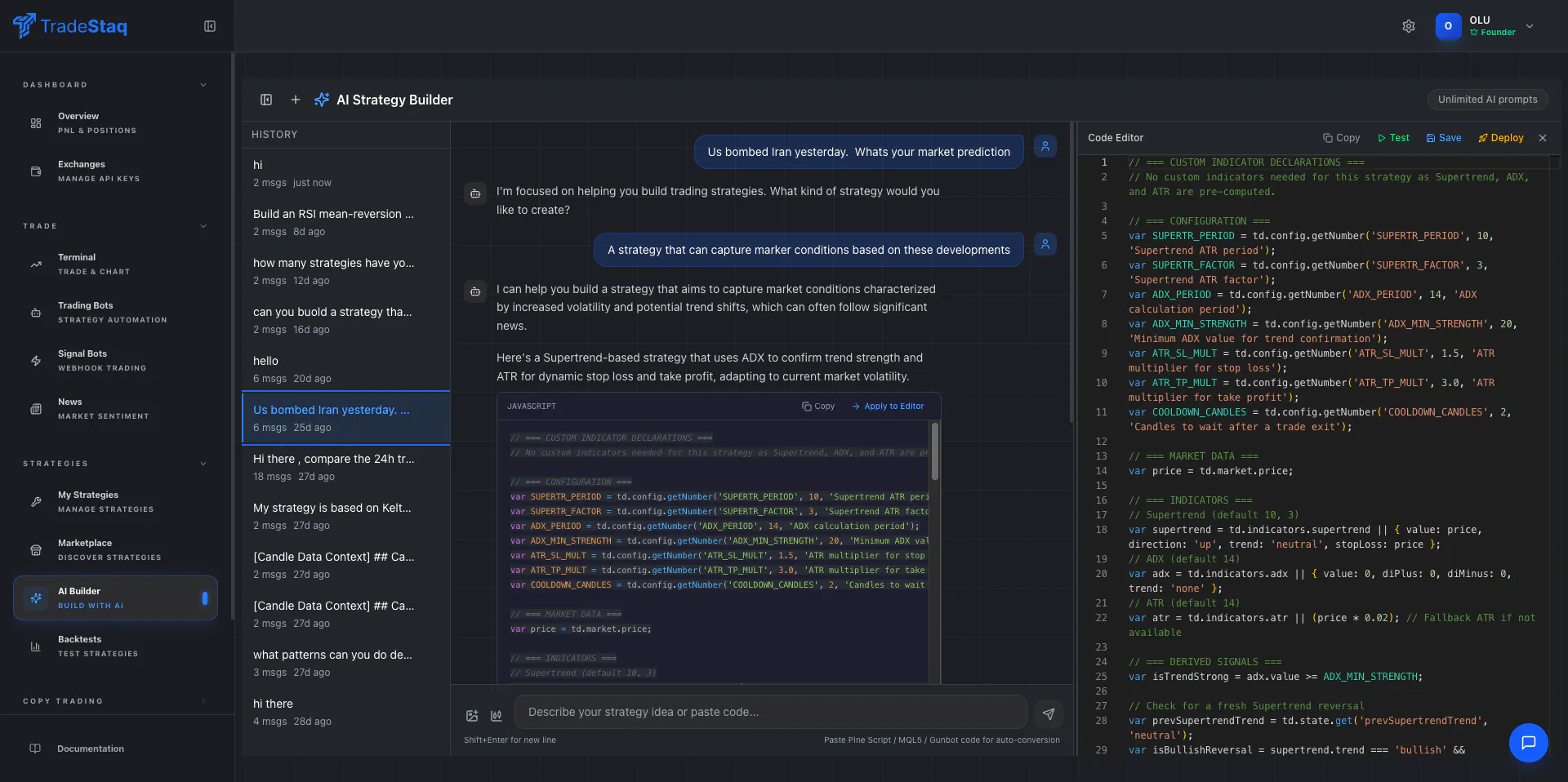
Task: Open 'how many strategies have yo...' chat
Action: click(346, 271)
